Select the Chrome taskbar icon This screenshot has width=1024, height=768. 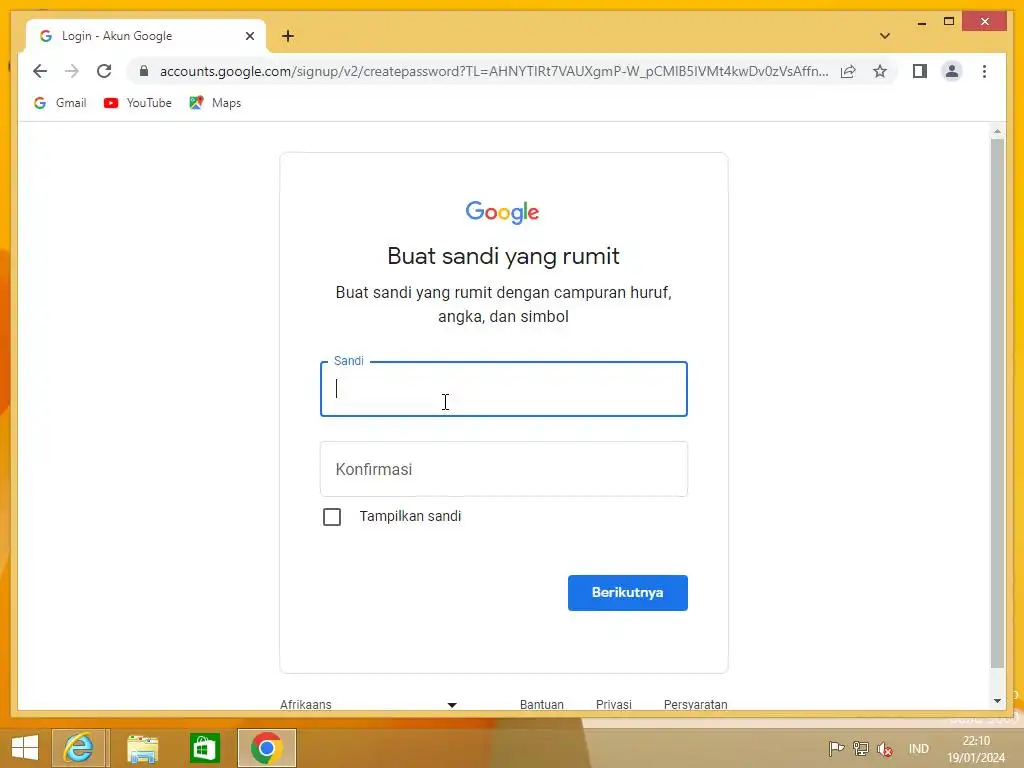[266, 748]
